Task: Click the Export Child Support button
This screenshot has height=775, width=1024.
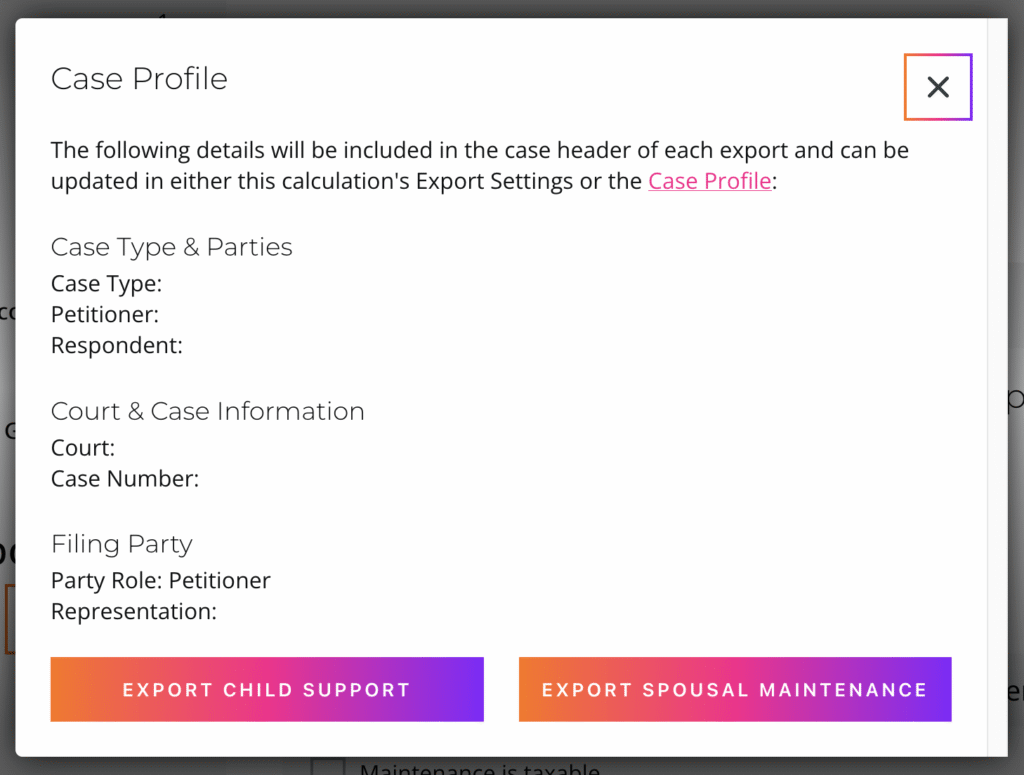Action: tap(267, 689)
